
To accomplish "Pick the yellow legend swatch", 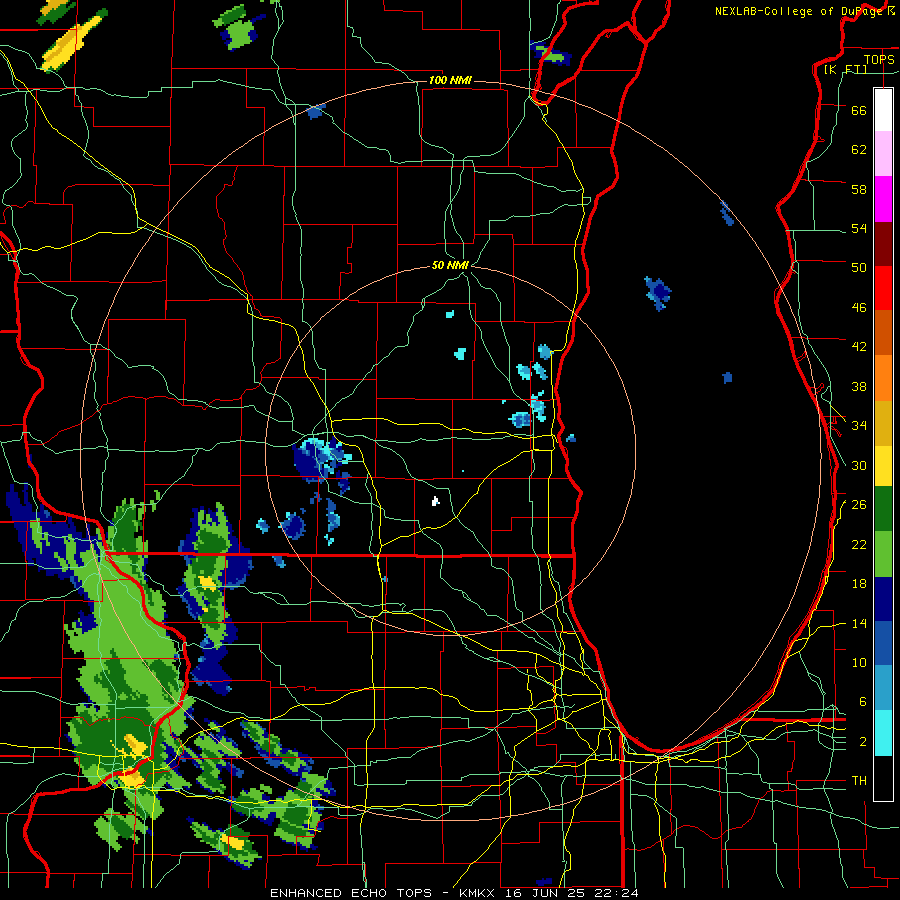I will tap(883, 466).
